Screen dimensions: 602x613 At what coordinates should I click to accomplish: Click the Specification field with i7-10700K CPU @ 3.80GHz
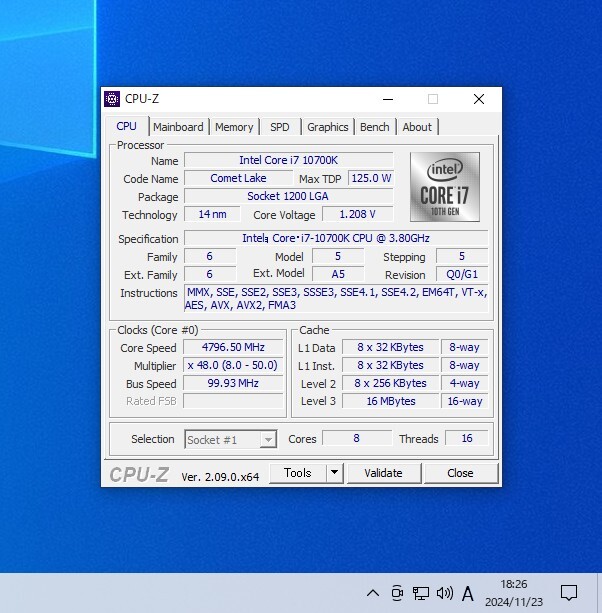click(x=336, y=238)
